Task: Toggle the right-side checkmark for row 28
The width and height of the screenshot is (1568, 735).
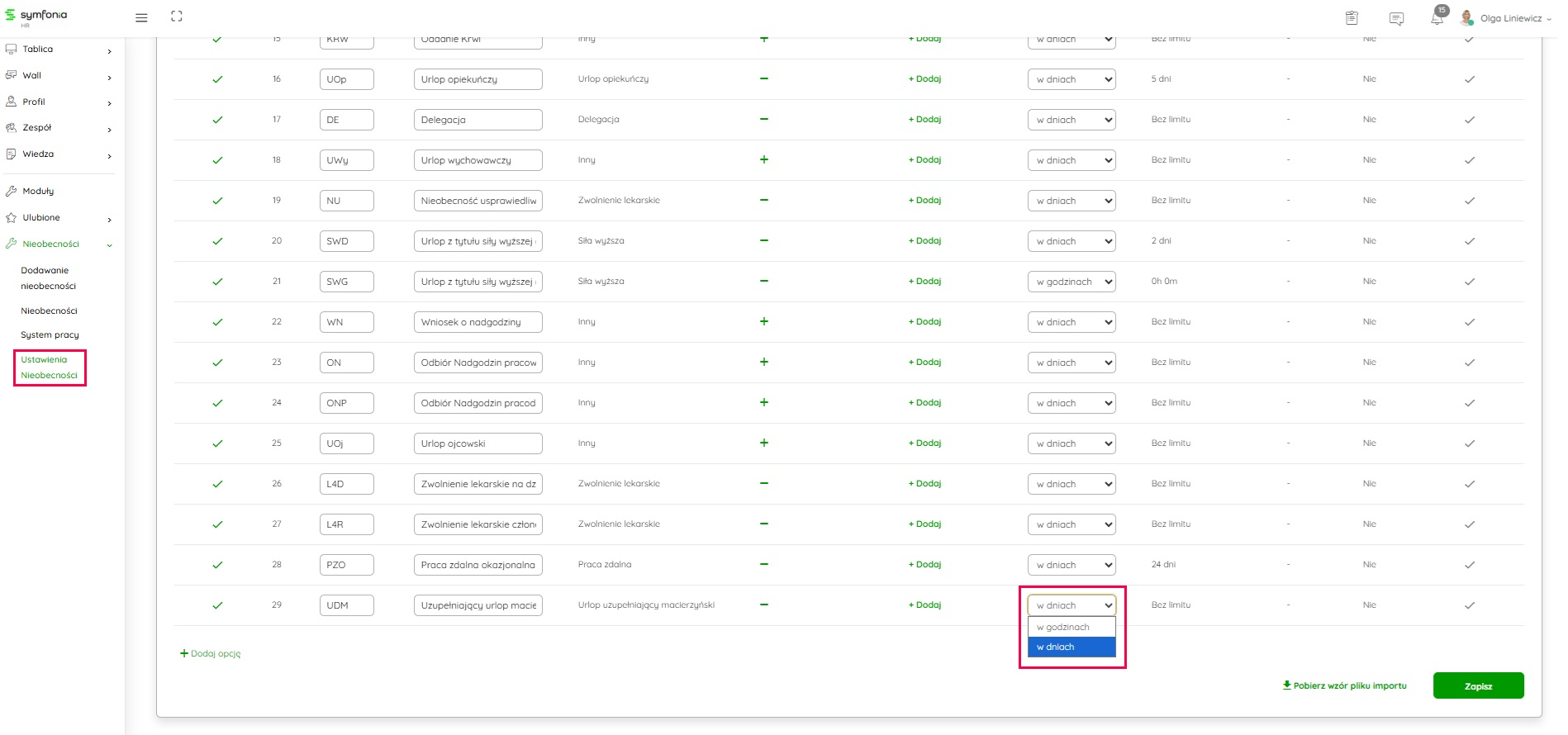Action: [1469, 565]
